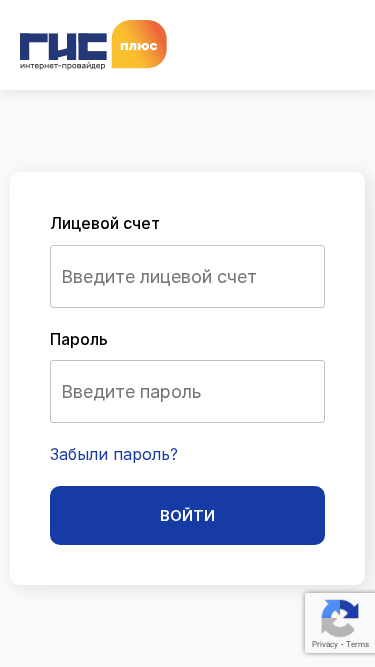Click the Пароль field label
This screenshot has height=667, width=375.
click(x=79, y=339)
